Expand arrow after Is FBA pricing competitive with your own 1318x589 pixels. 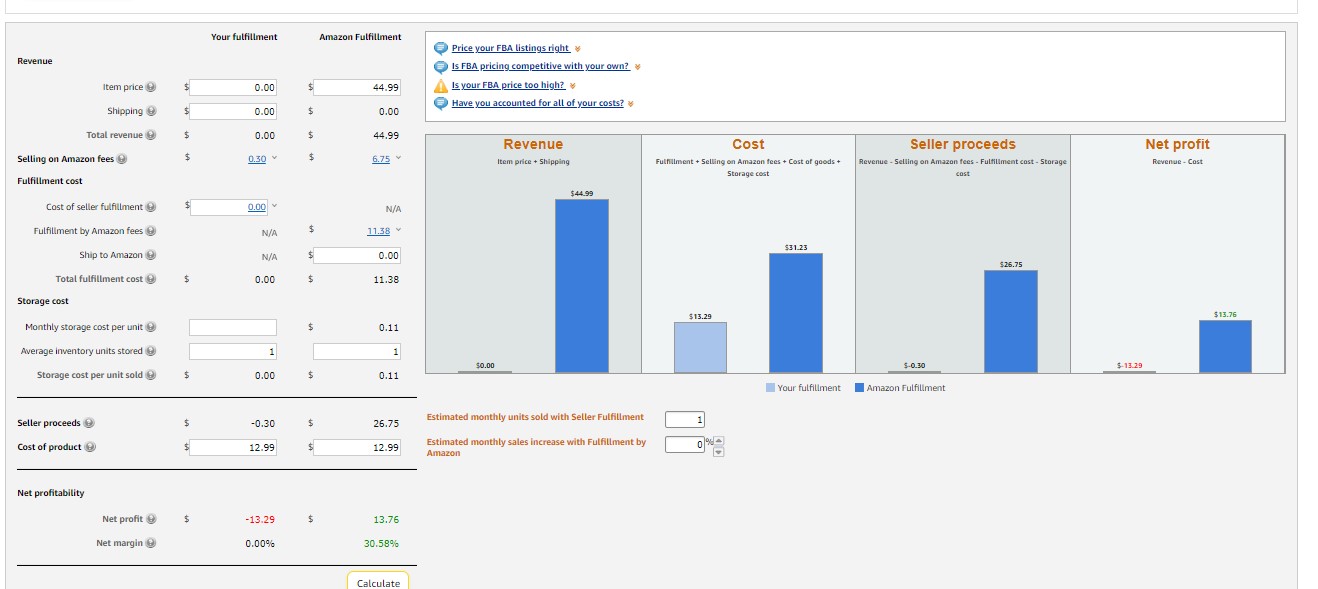637,67
